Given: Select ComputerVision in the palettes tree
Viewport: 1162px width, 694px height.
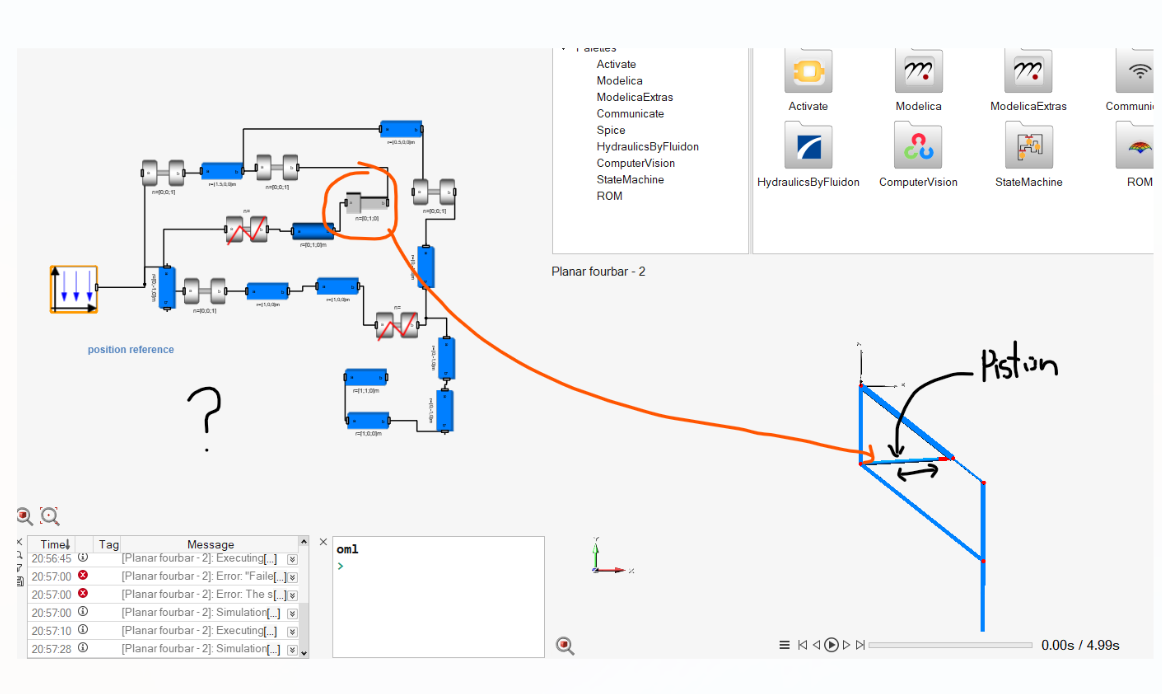Looking at the screenshot, I should coord(635,163).
